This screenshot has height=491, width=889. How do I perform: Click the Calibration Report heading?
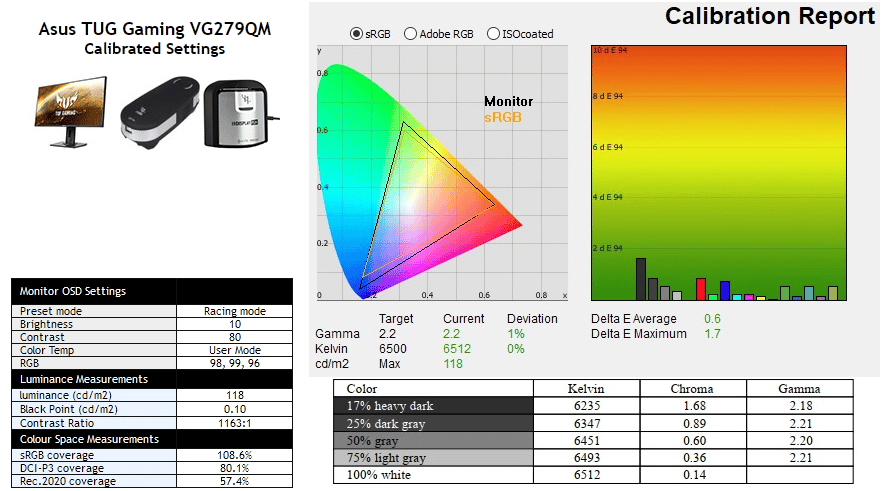tap(770, 16)
